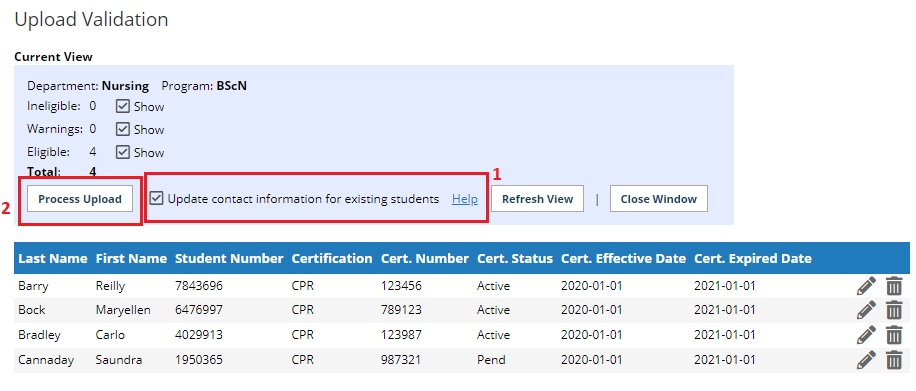The height and width of the screenshot is (391, 916).
Task: Click the Cert. Status column header
Action: pyautogui.click(x=515, y=258)
